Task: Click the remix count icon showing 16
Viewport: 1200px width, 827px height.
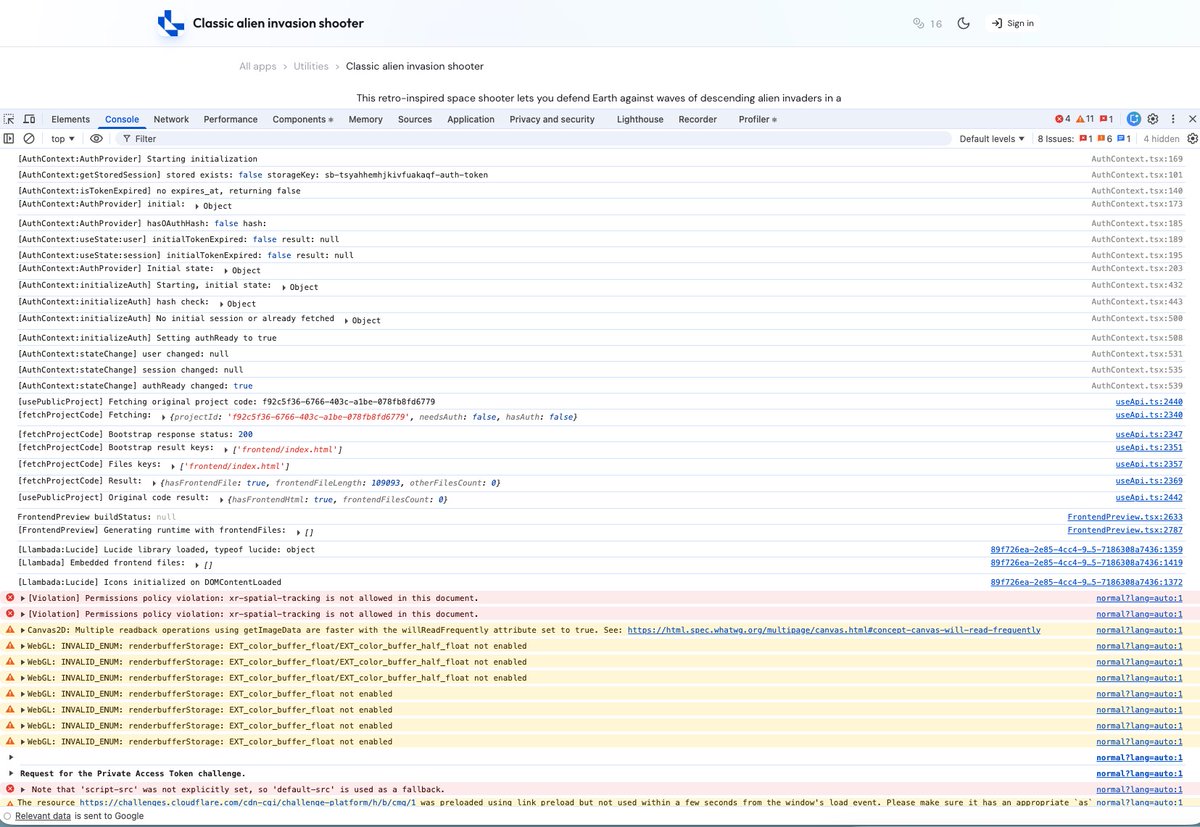Action: [927, 23]
